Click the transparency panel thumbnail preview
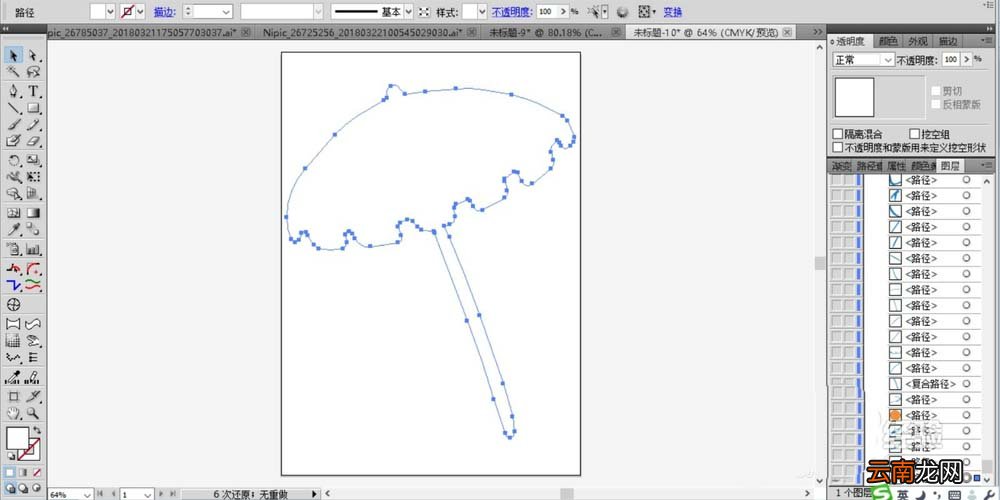Screen dimensions: 1000x500 click(854, 97)
